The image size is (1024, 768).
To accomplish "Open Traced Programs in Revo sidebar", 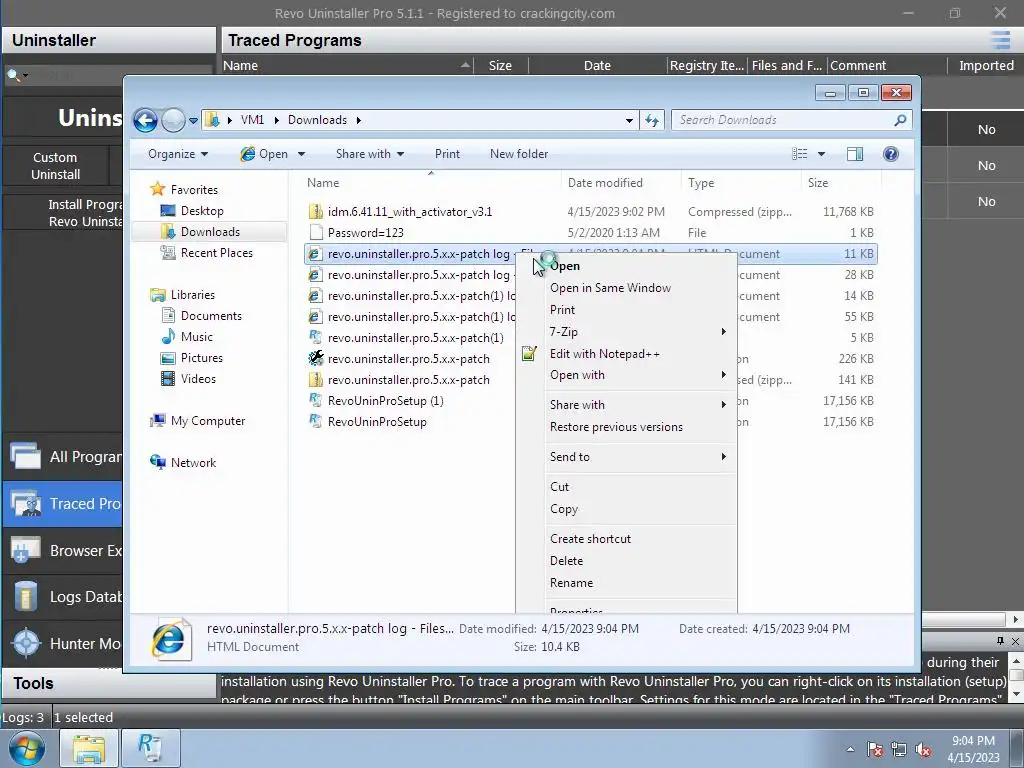I will click(63, 504).
